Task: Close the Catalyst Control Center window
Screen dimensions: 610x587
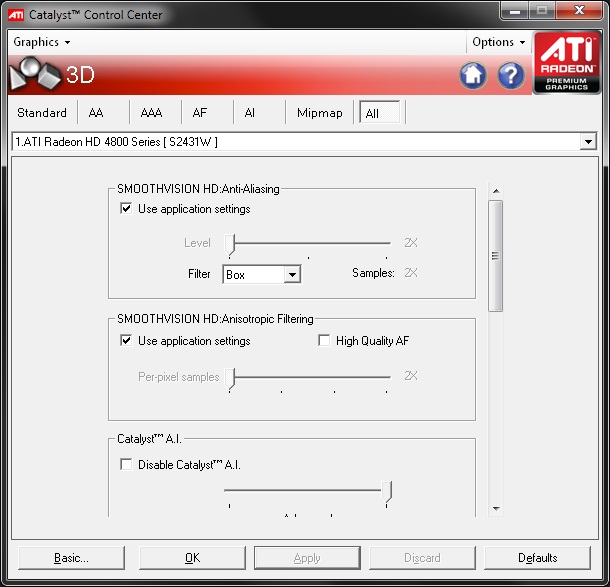Action: (579, 11)
